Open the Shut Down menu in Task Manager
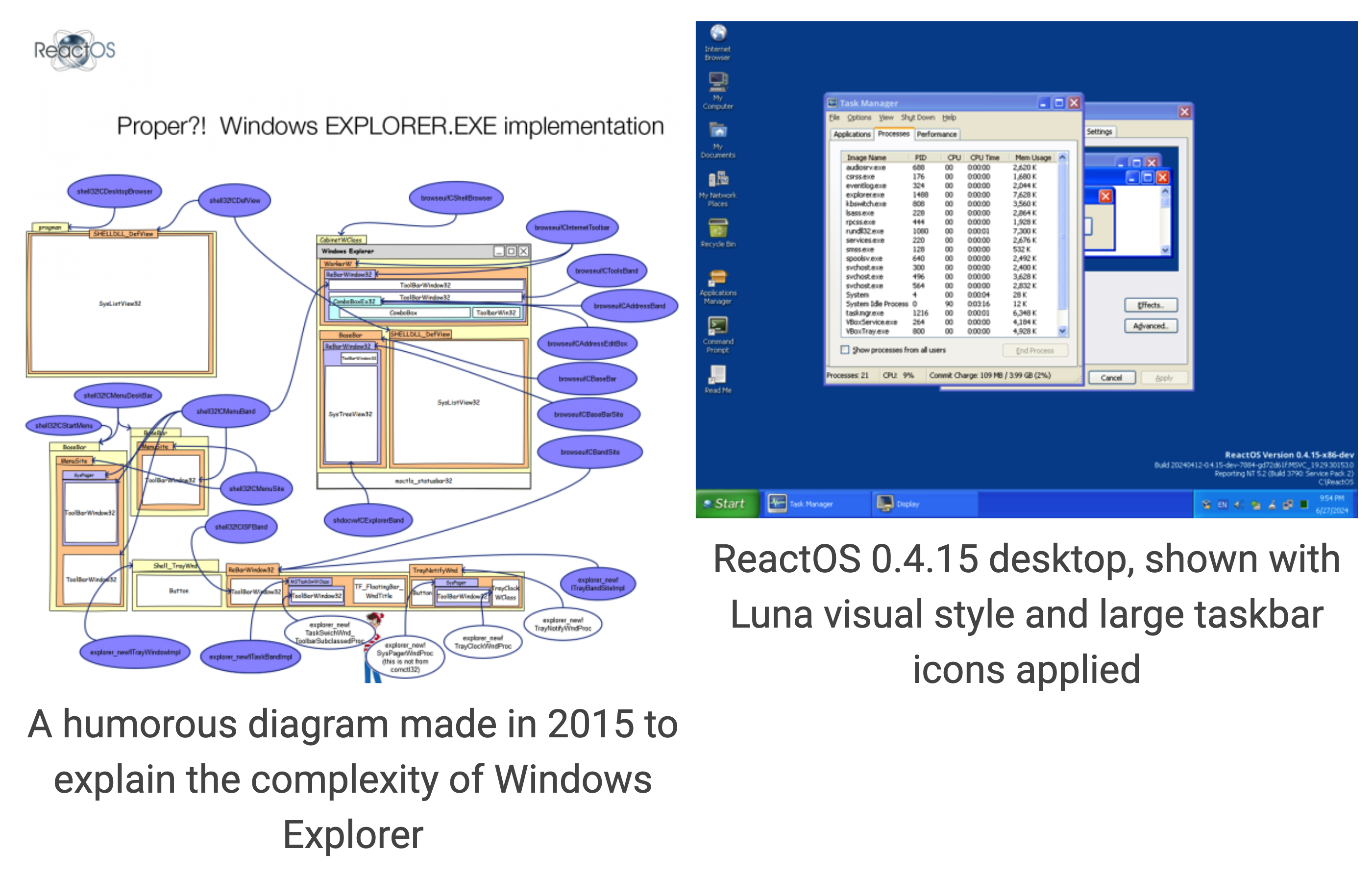Viewport: 1372px width, 875px height. click(918, 118)
